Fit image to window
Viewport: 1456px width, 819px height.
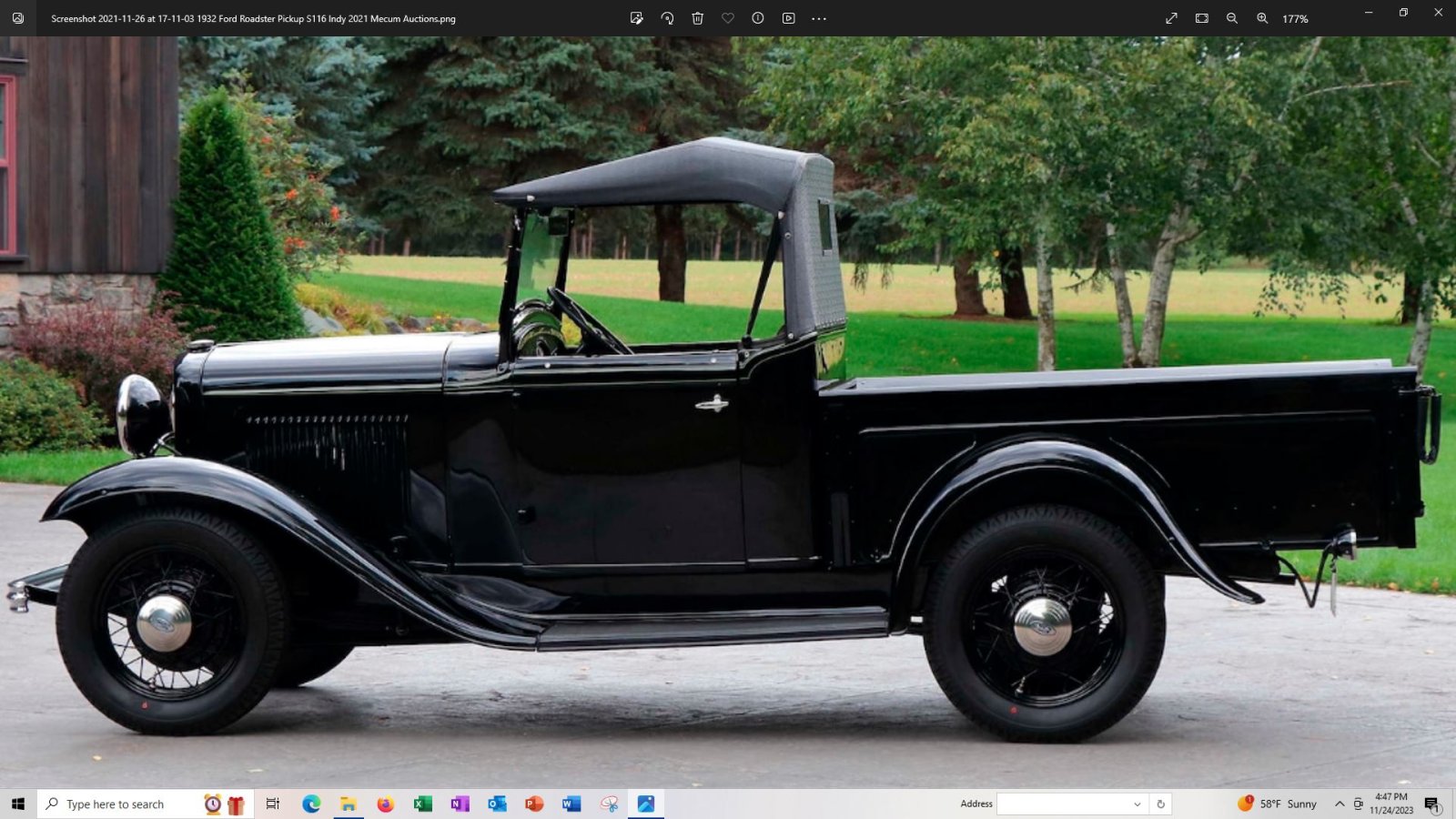pyautogui.click(x=1202, y=18)
